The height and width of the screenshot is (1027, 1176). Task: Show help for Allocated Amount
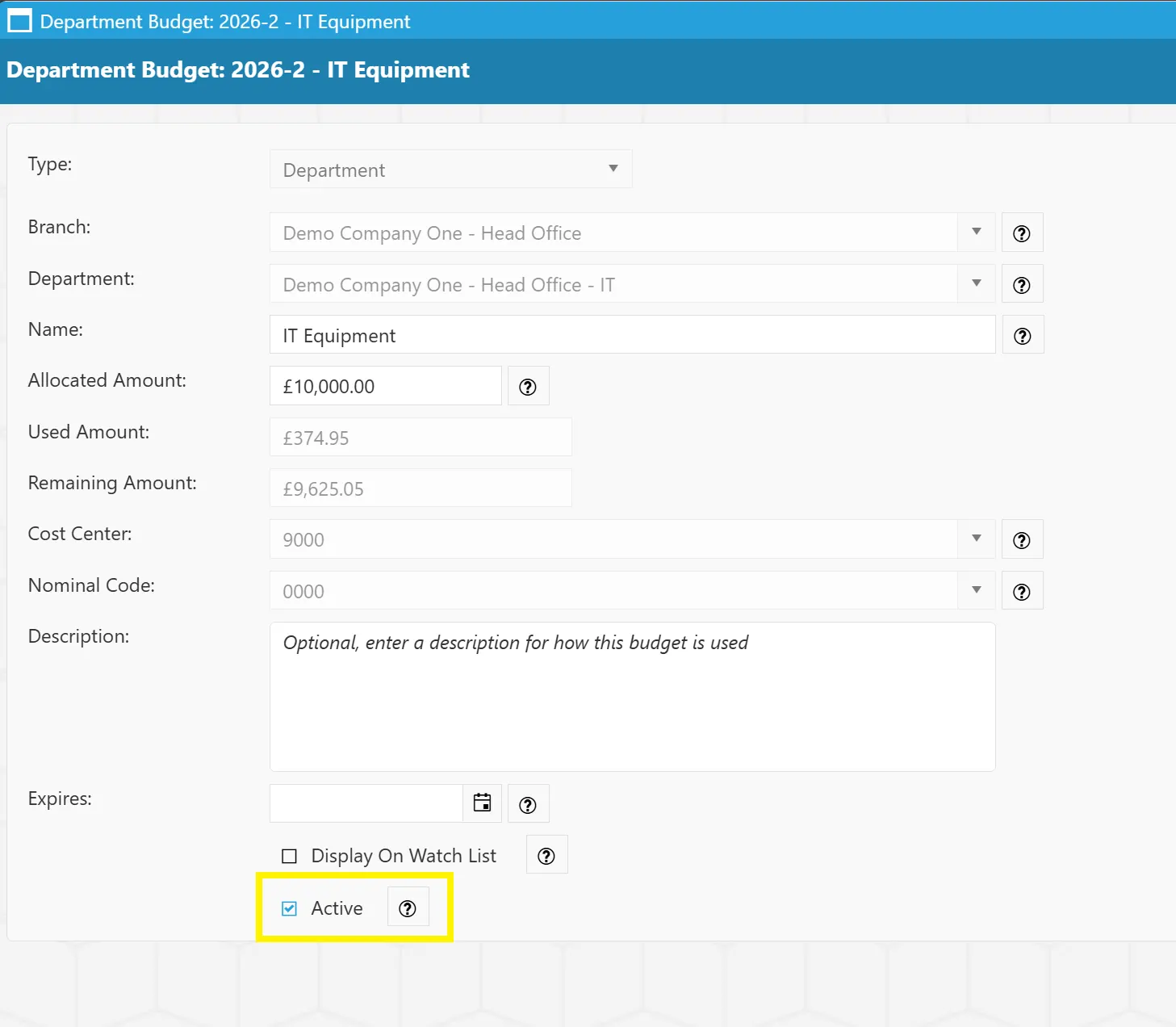coord(528,387)
